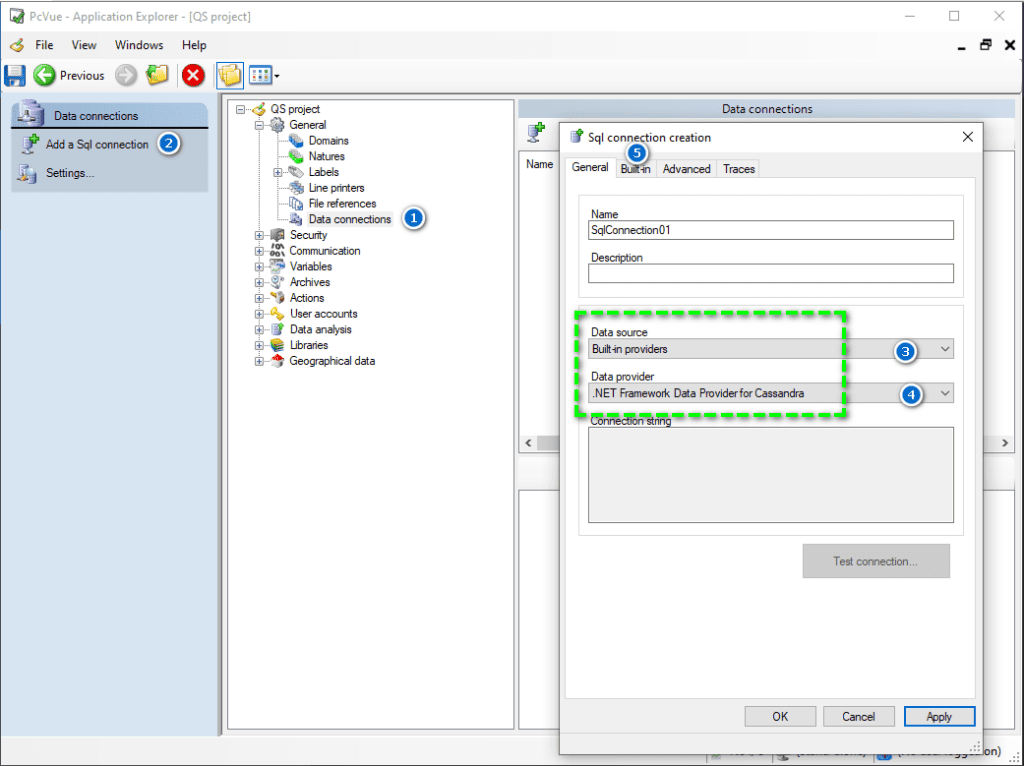This screenshot has height=766, width=1024.
Task: Expand the Labels tree node
Action: click(278, 172)
